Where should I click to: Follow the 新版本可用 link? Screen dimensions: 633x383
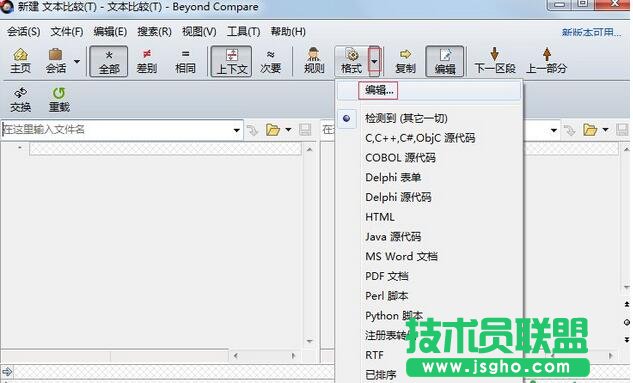coord(591,32)
